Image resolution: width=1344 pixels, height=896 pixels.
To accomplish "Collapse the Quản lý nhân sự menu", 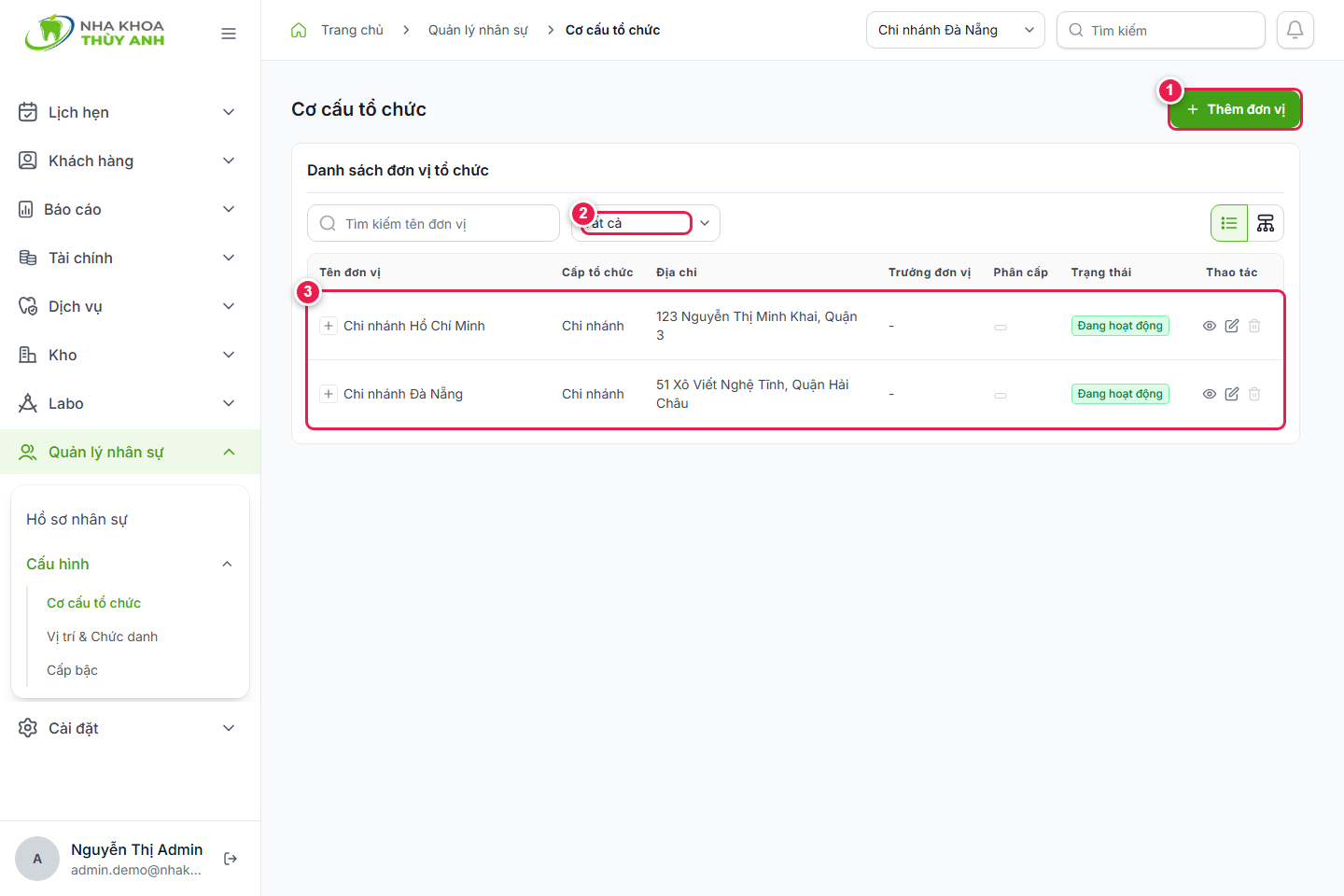I will (131, 452).
